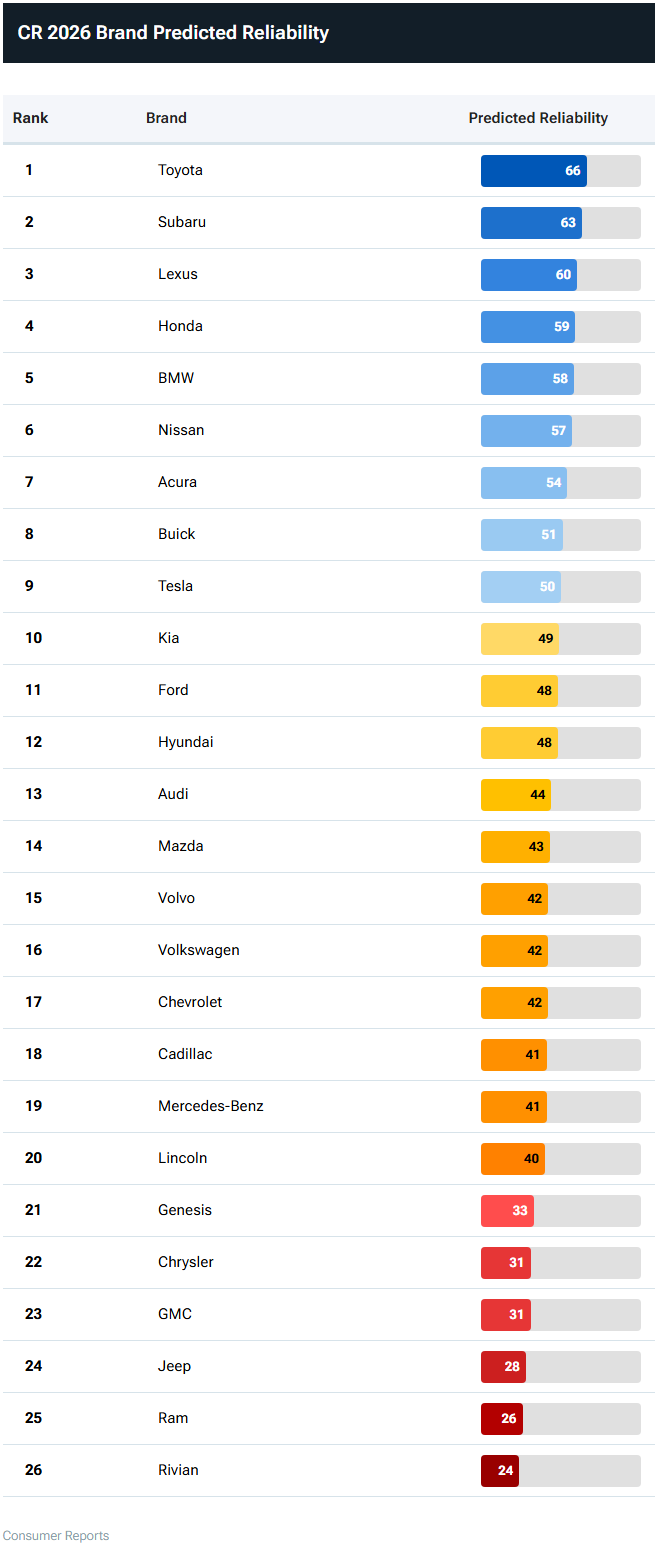The image size is (655, 1553).
Task: Click Toyota's reliability bar showing 66
Action: point(534,171)
